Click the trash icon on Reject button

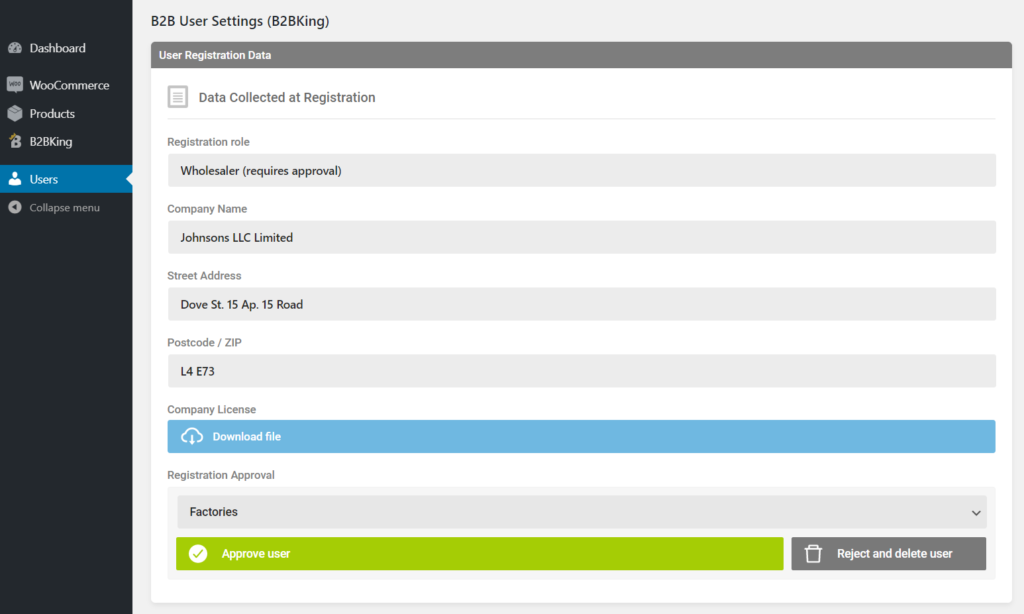tap(813, 553)
